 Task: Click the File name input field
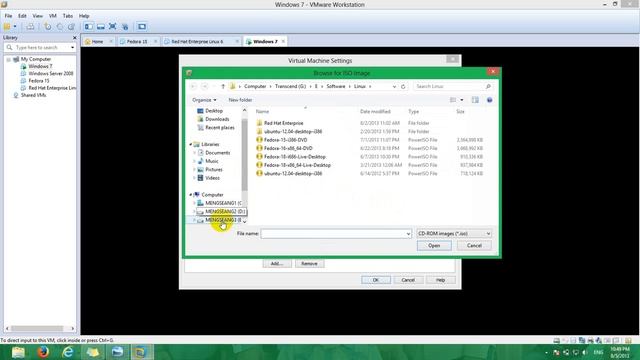pyautogui.click(x=336, y=234)
